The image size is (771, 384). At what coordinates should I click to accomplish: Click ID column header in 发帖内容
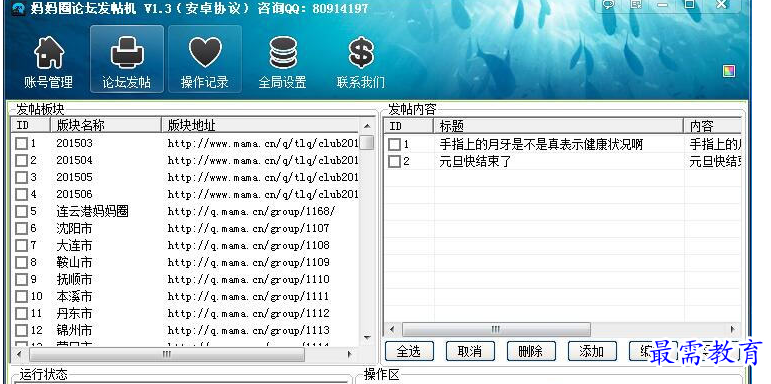(409, 126)
